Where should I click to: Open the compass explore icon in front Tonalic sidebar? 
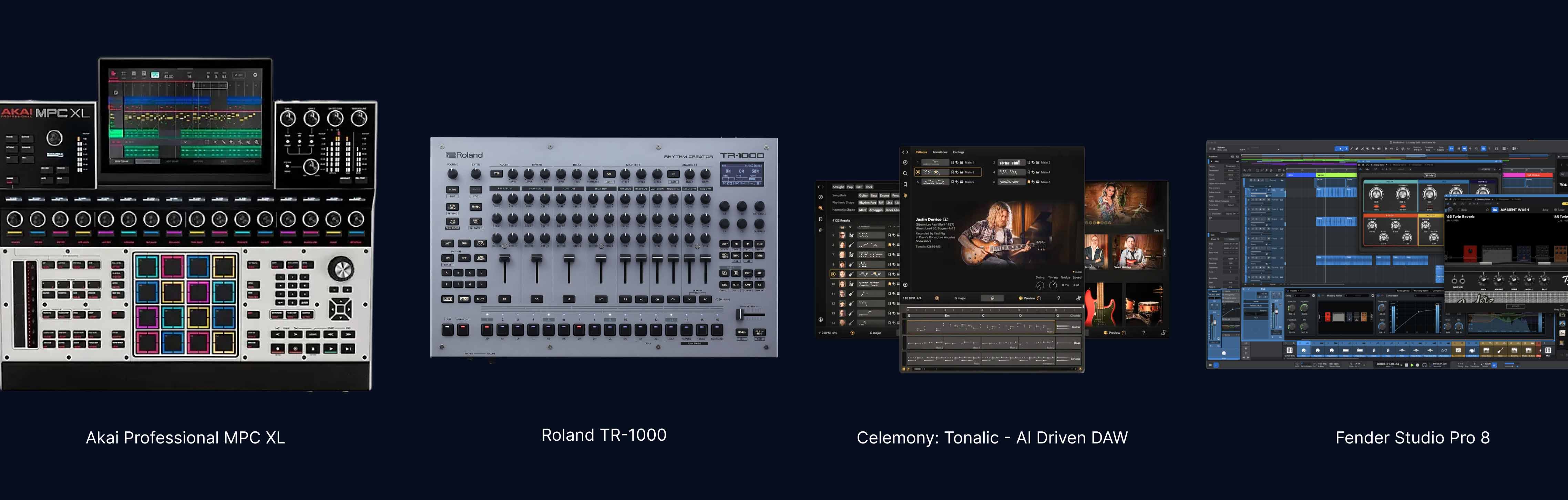click(905, 163)
